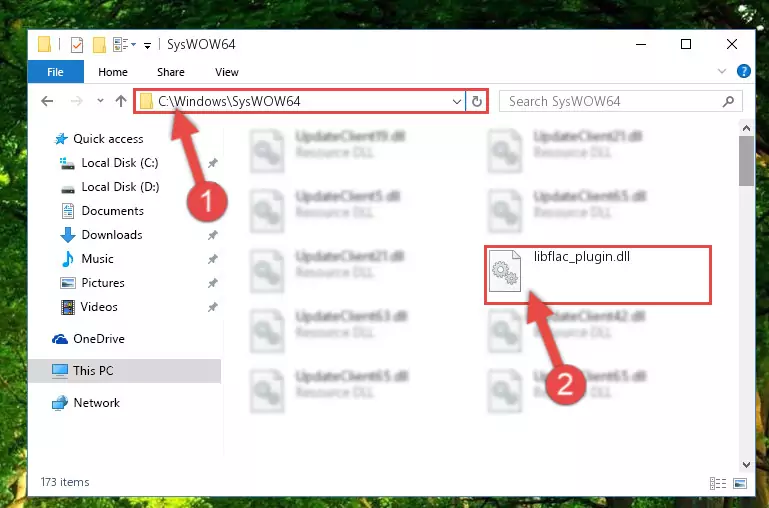The height and width of the screenshot is (508, 769).
Task: Select This PC in the navigation pane
Action: pyautogui.click(x=124, y=371)
